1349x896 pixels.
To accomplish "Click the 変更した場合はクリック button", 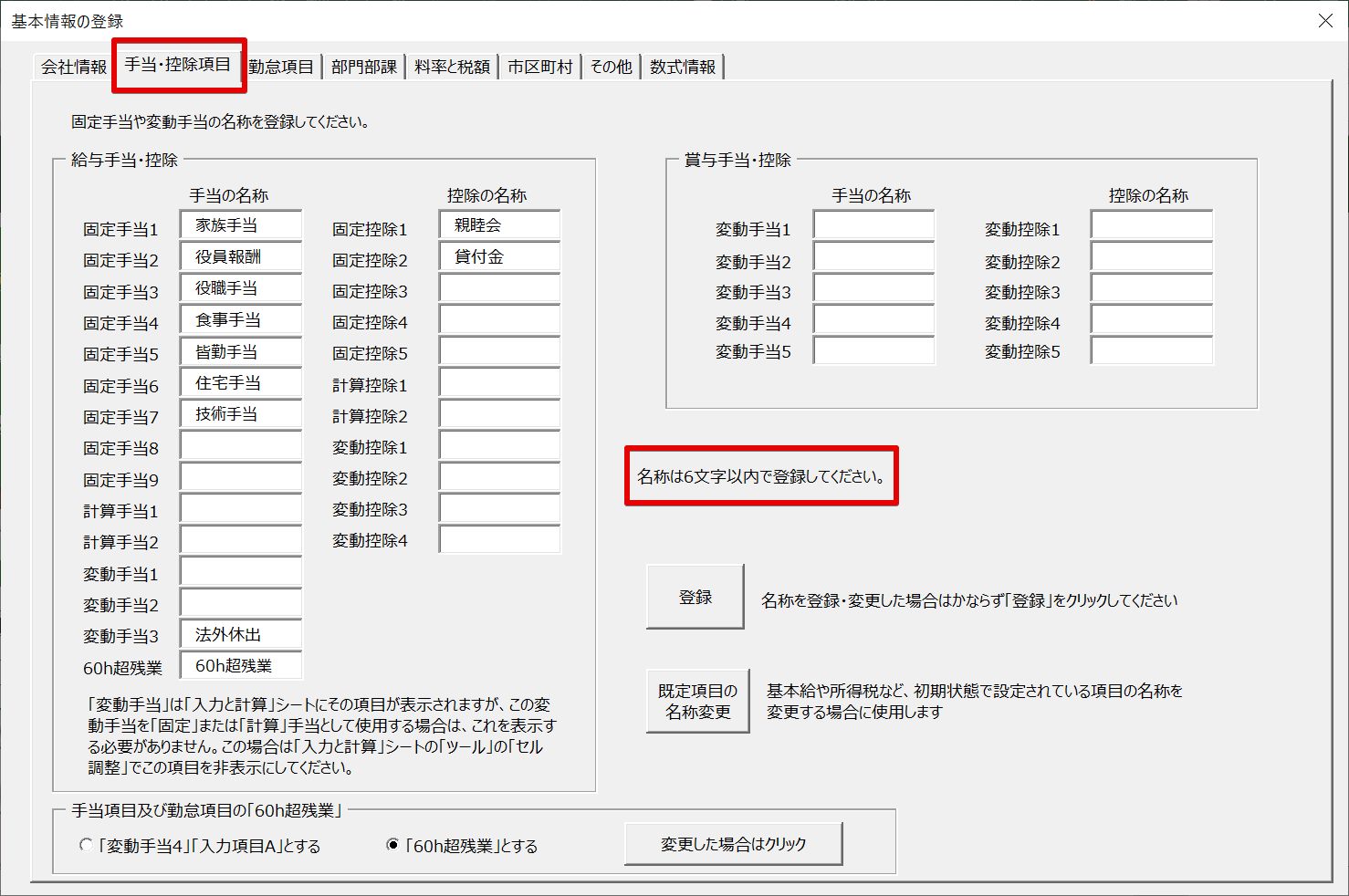I will click(x=733, y=844).
